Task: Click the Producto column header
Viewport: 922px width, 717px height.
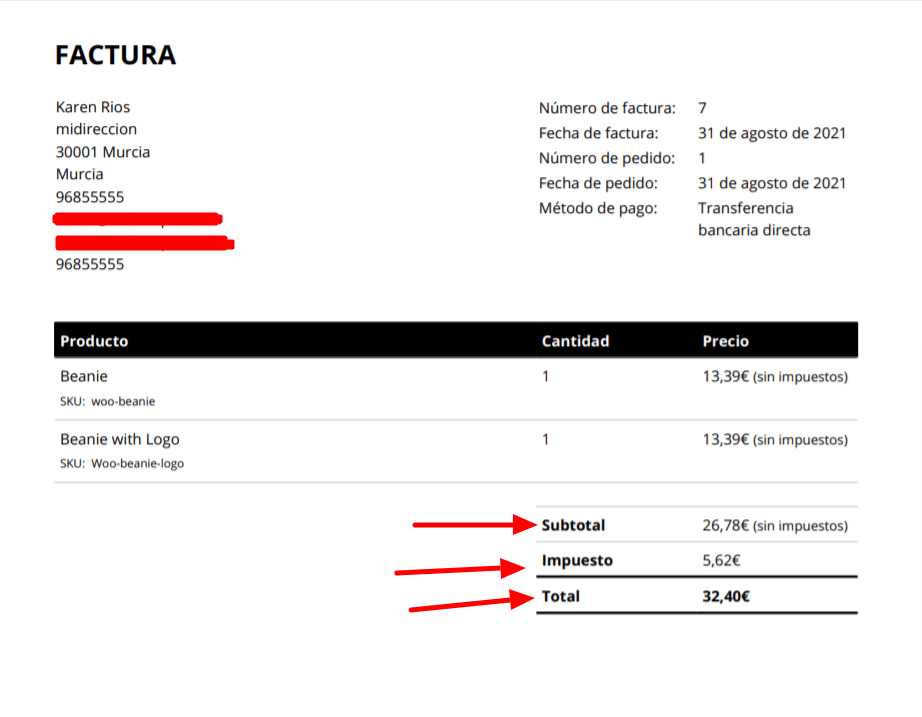Action: click(x=94, y=341)
